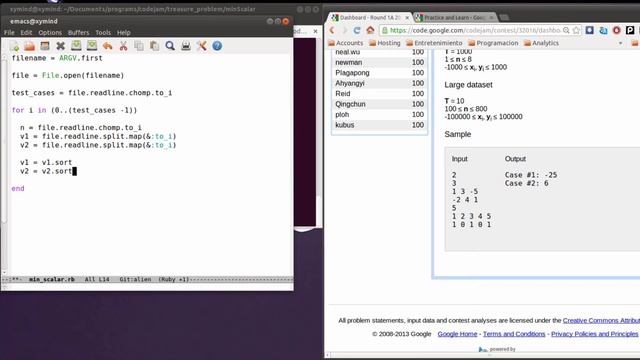Viewport: 640px width, 360px height.
Task: Open the Analytics bookmarks folder
Action: coord(542,43)
